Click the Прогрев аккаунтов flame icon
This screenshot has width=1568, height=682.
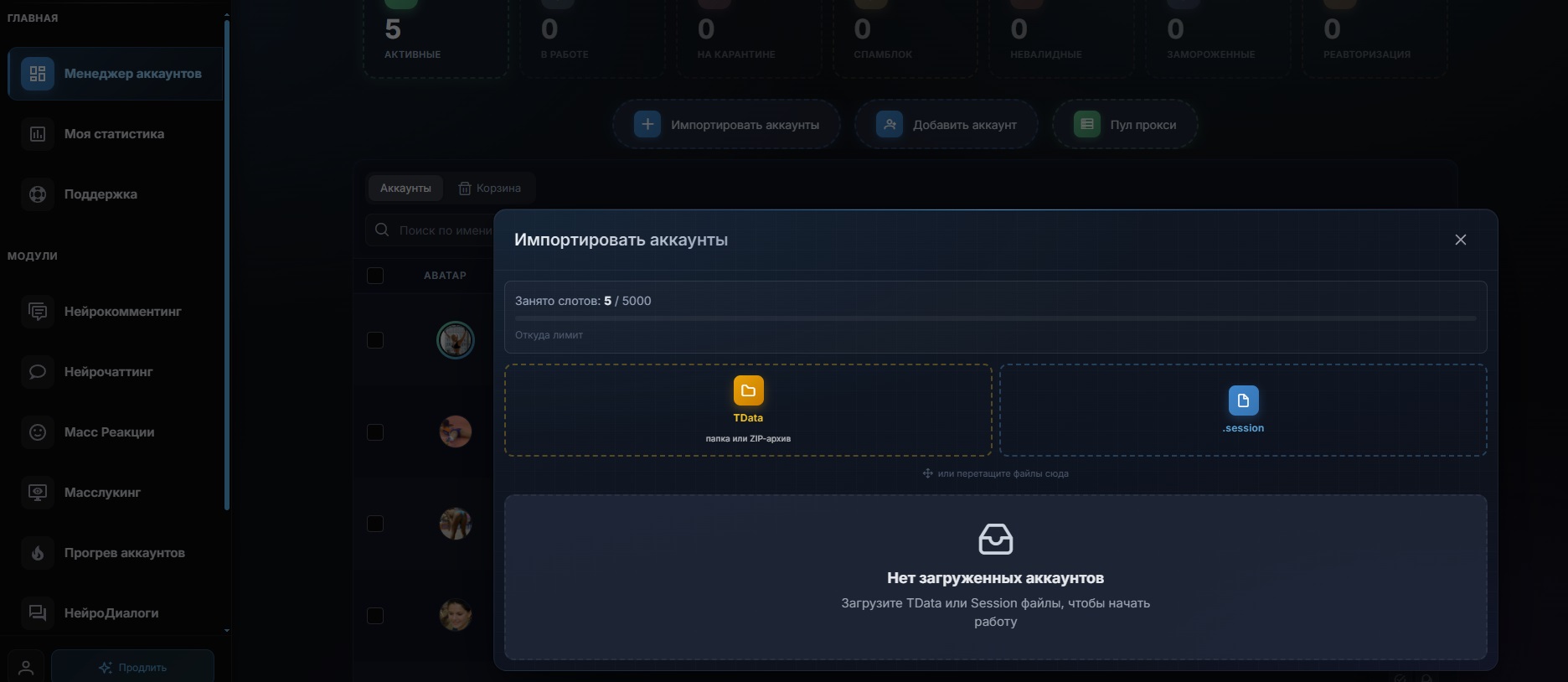point(38,553)
